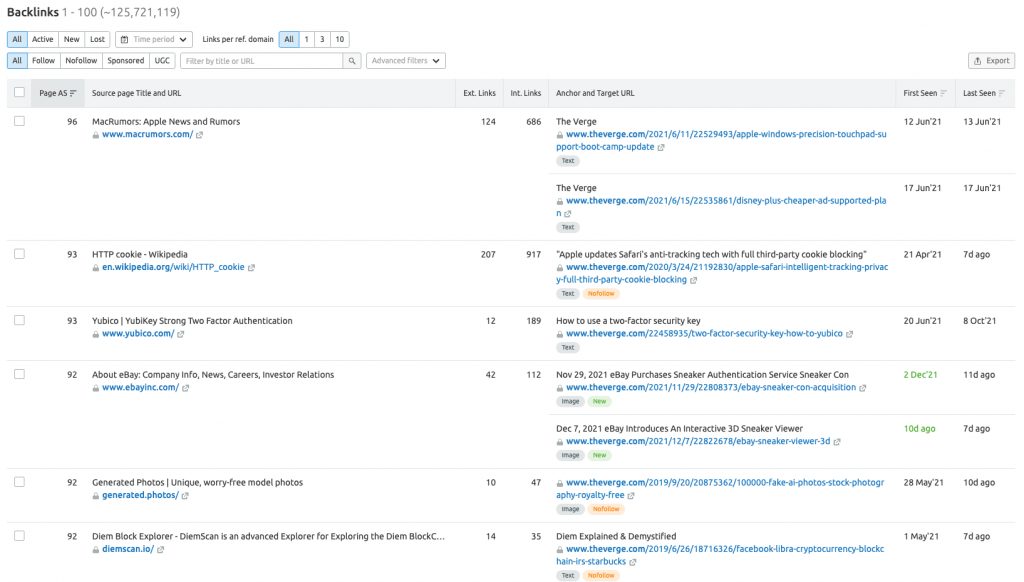Open the diemscan.io source link

pyautogui.click(x=128, y=549)
